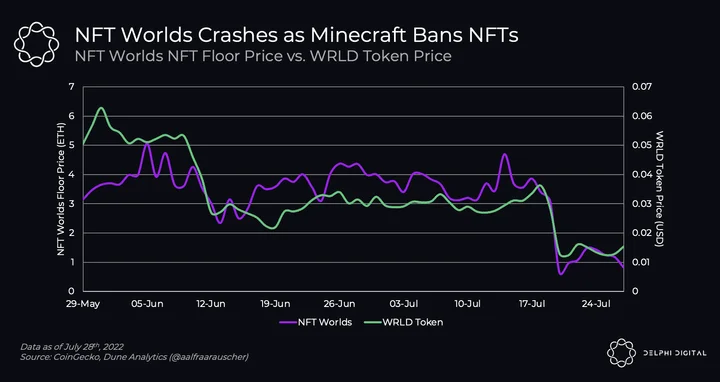Click the Delphi logo beside the chart title
The width and height of the screenshot is (720, 382).
point(36,45)
